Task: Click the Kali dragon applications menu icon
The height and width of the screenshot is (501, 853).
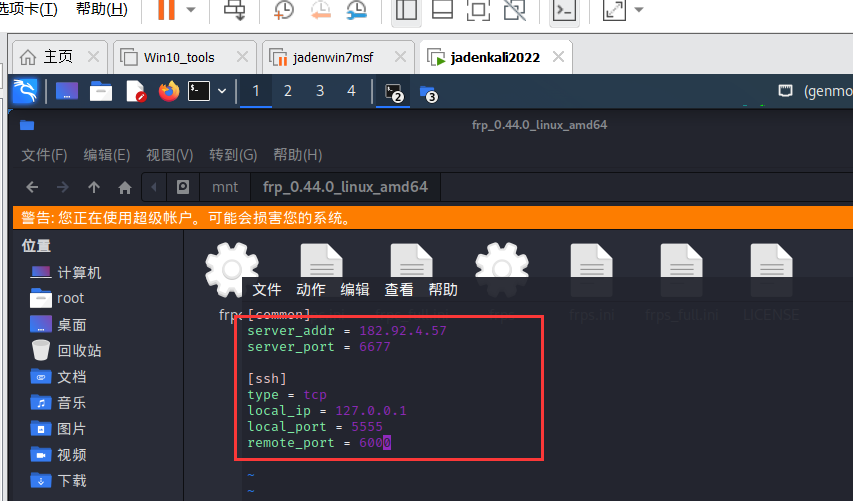Action: pyautogui.click(x=24, y=91)
